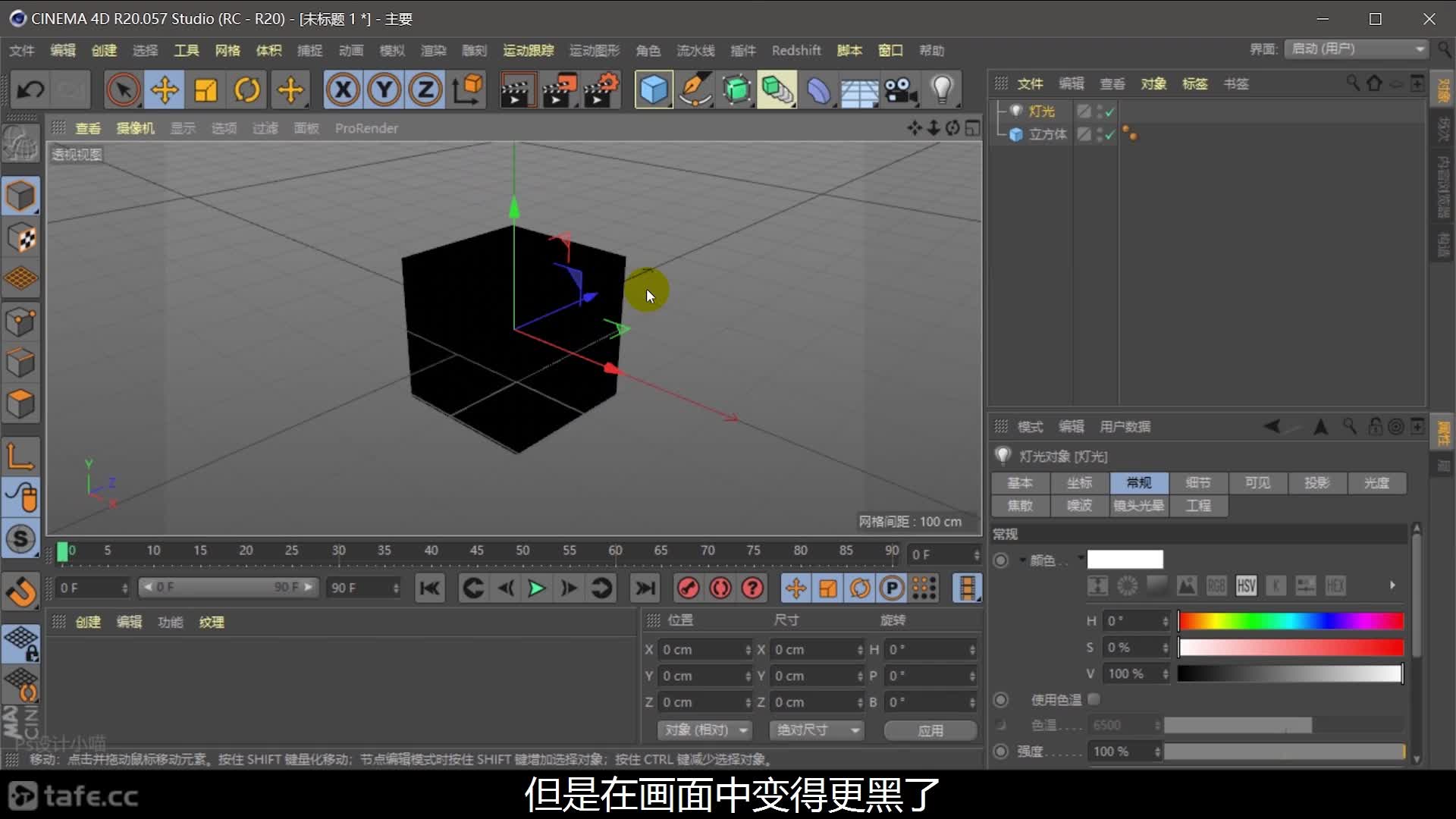Jump to the animation end
The width and height of the screenshot is (1456, 819).
pos(645,588)
